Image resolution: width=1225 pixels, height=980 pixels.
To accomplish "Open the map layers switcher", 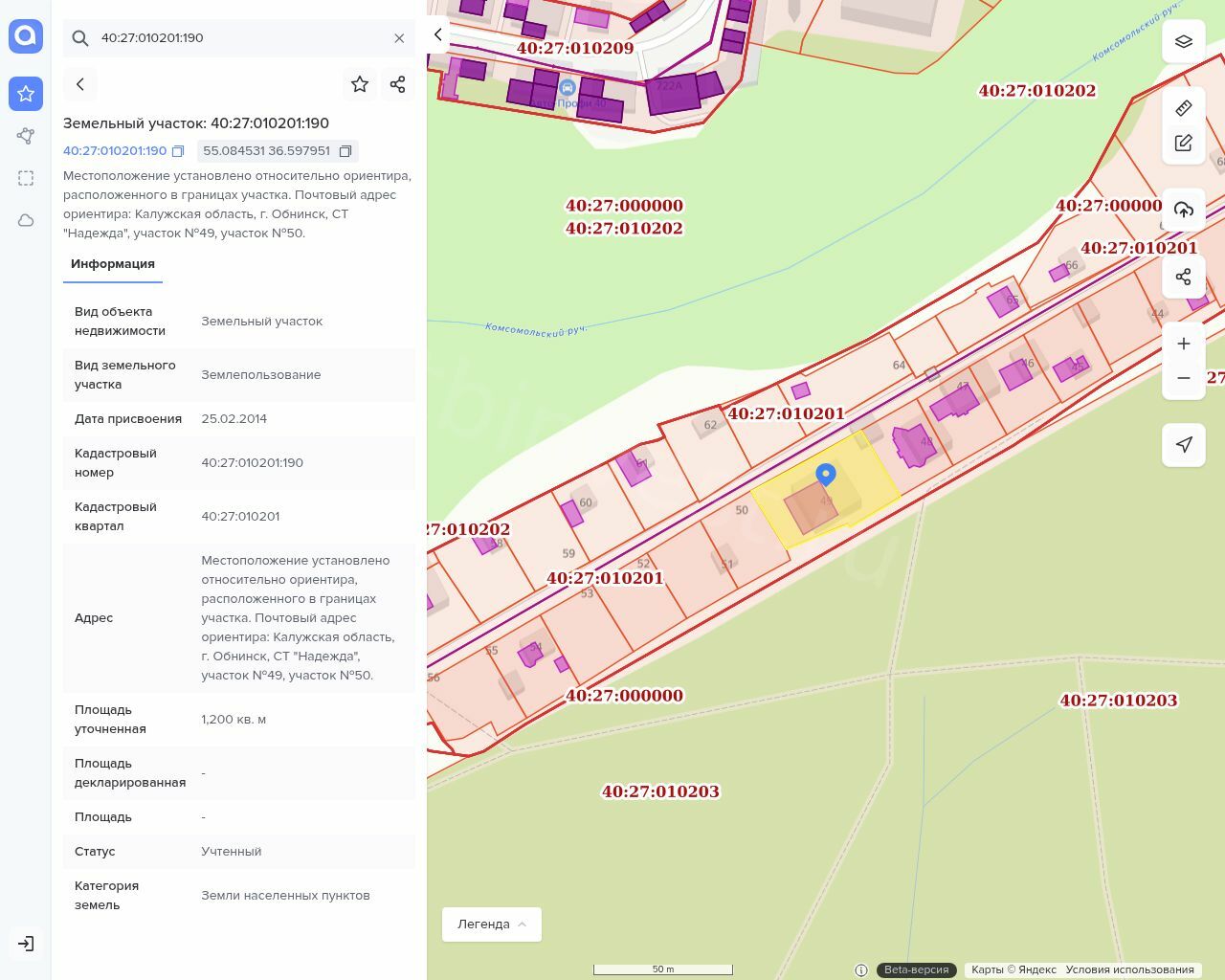I will [x=1183, y=41].
